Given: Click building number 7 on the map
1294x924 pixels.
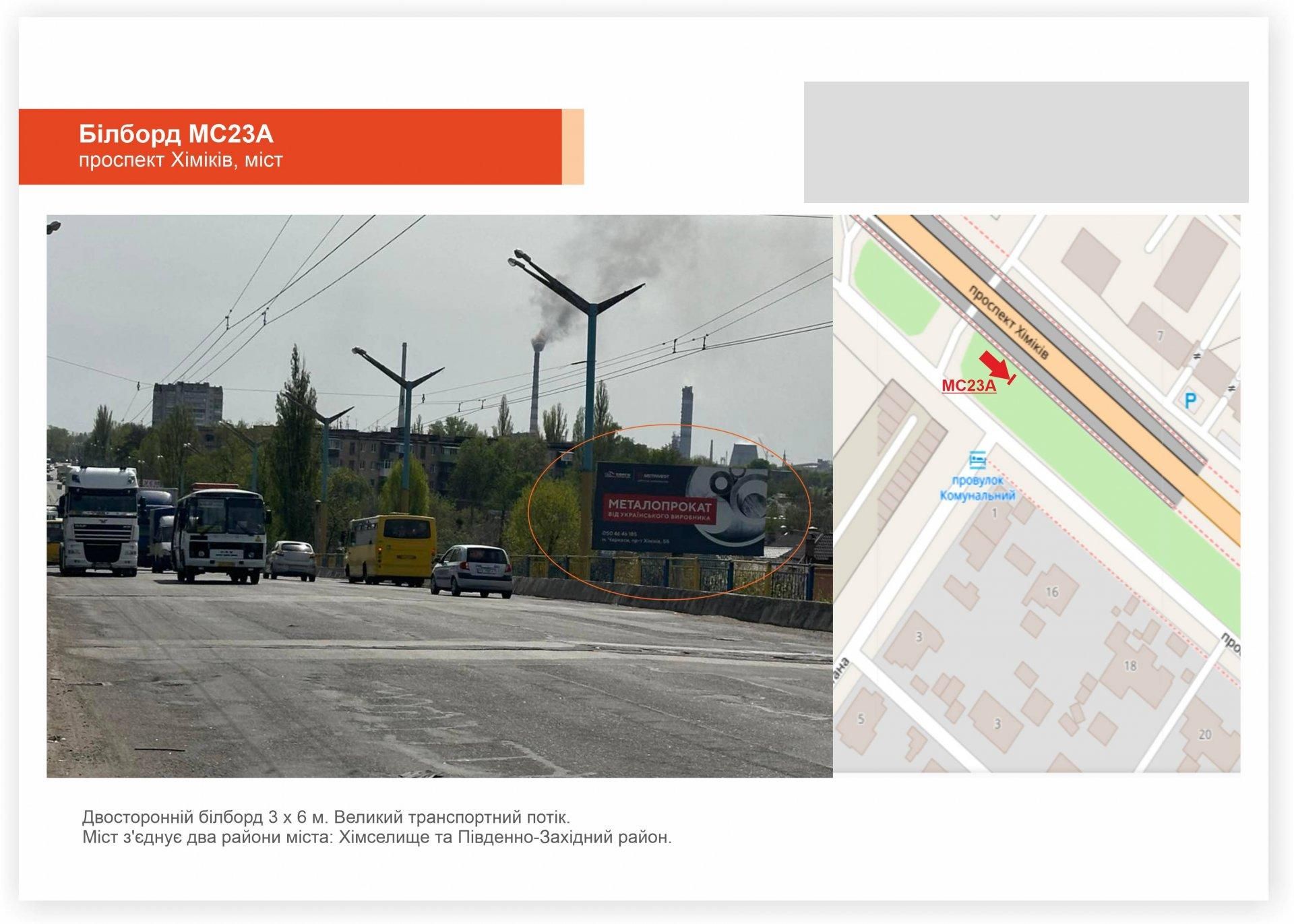Looking at the screenshot, I should tap(1160, 336).
